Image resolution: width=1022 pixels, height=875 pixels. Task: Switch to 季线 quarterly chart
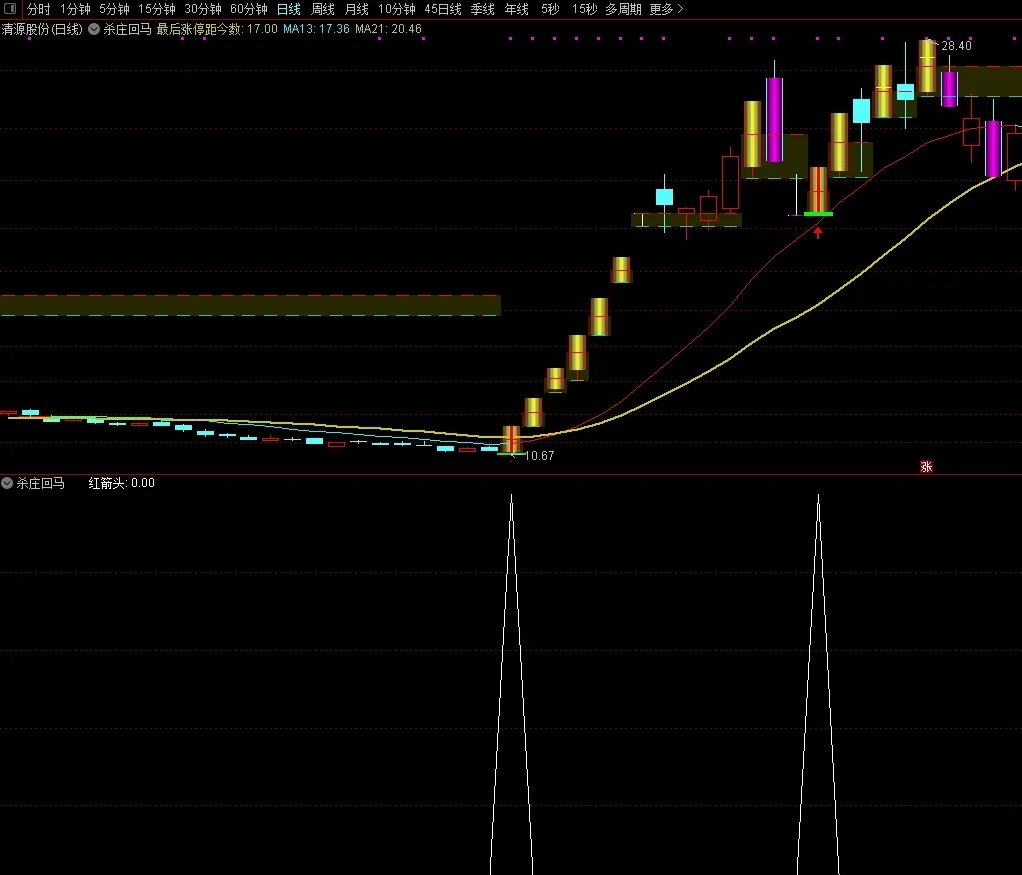click(x=482, y=9)
